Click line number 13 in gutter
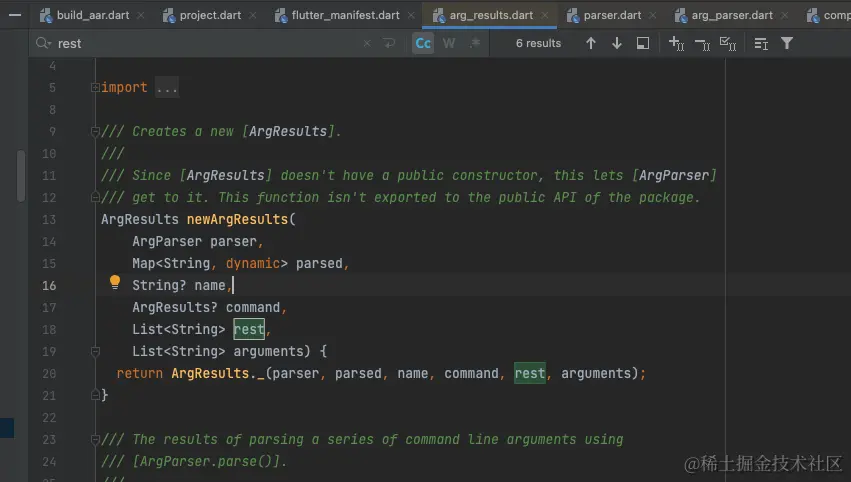Screen dimensions: 851x482 point(49,219)
